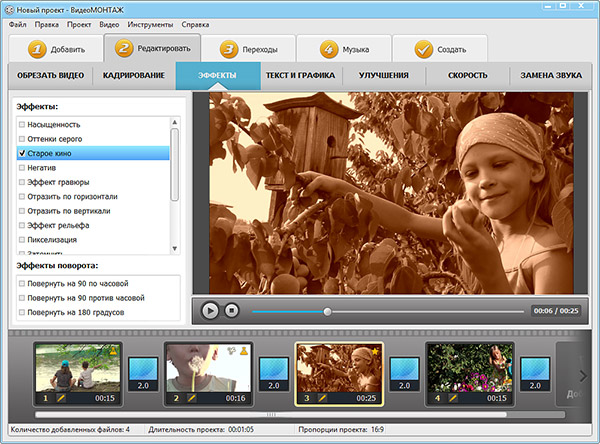Screen dimensions: 600x444
Task: Open the Правка menu
Action: (47, 24)
